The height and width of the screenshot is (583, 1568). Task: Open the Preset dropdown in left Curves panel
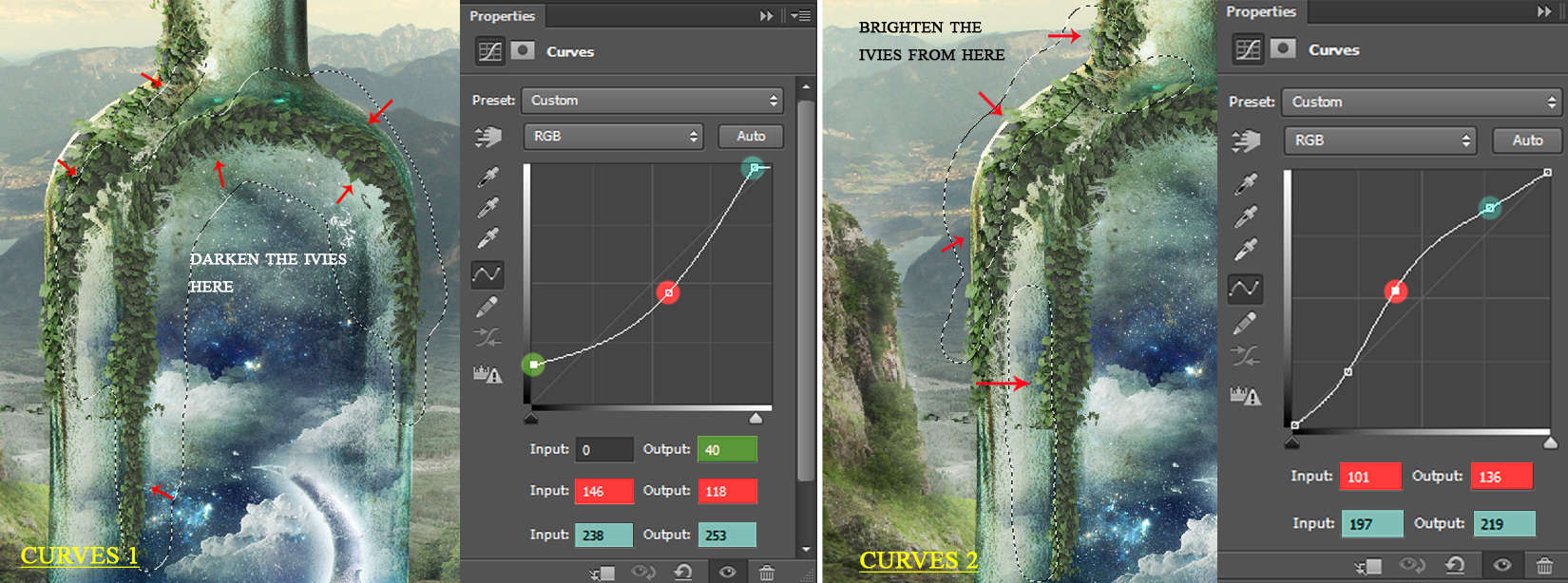[653, 101]
